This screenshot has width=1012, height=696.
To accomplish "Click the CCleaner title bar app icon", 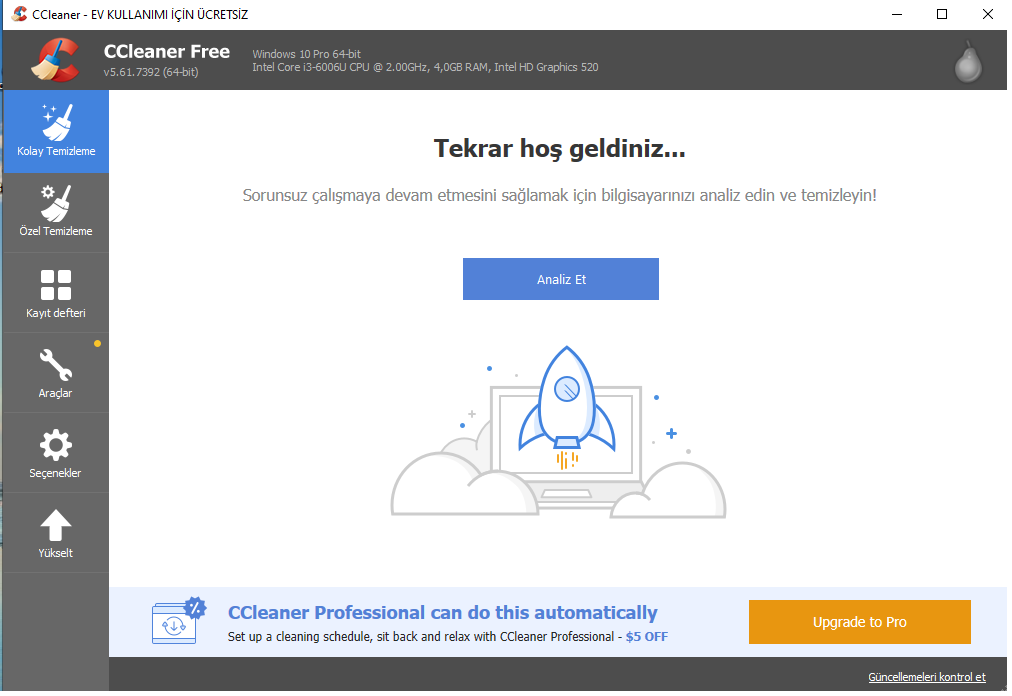I will click(x=19, y=14).
